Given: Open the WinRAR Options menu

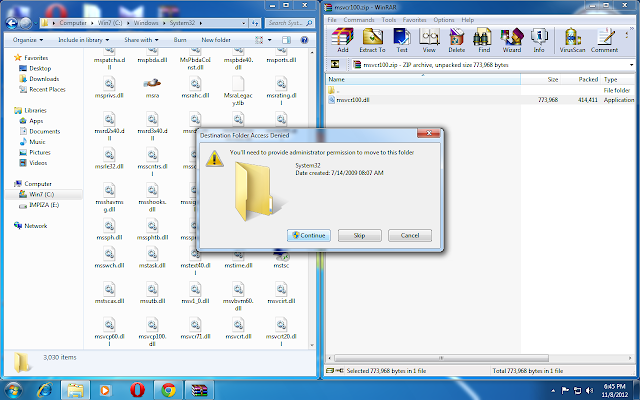Looking at the screenshot, I should [x=444, y=20].
